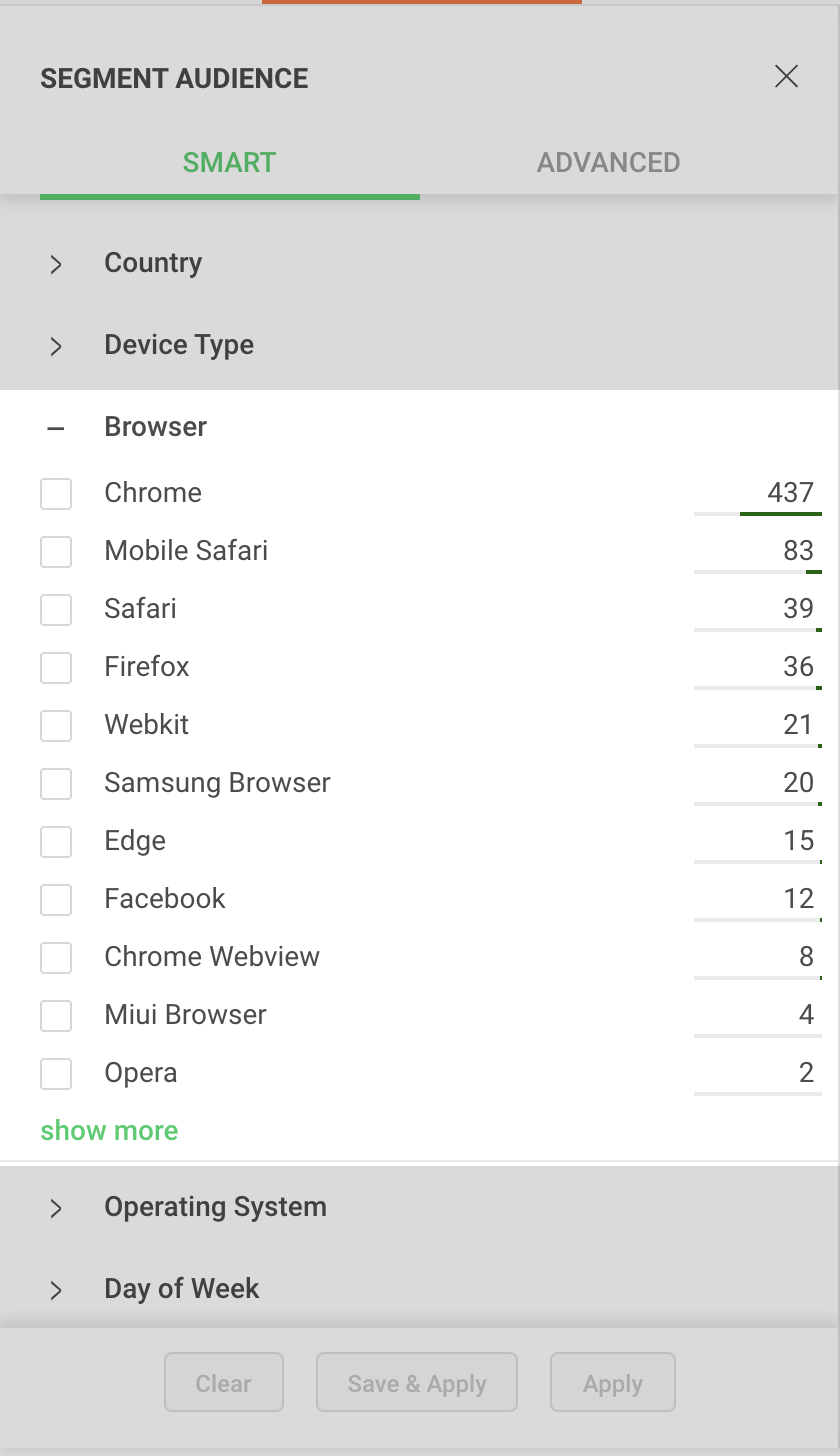Check the Chrome browser checkbox
840x1456 pixels.
[x=56, y=493]
